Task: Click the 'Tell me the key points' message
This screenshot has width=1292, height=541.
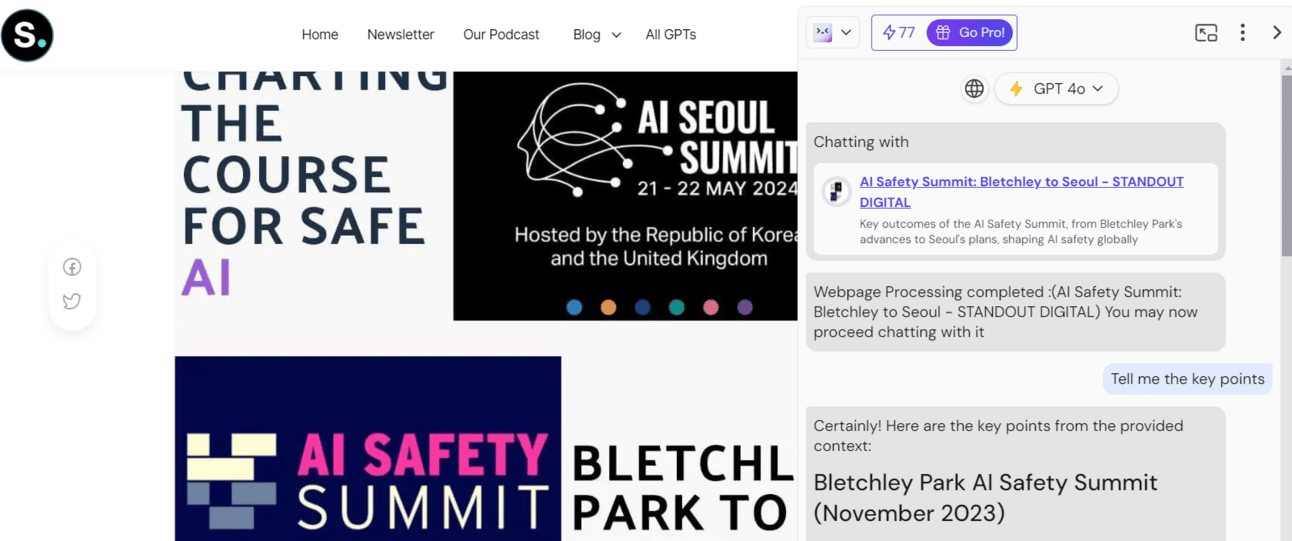Action: click(x=1188, y=379)
